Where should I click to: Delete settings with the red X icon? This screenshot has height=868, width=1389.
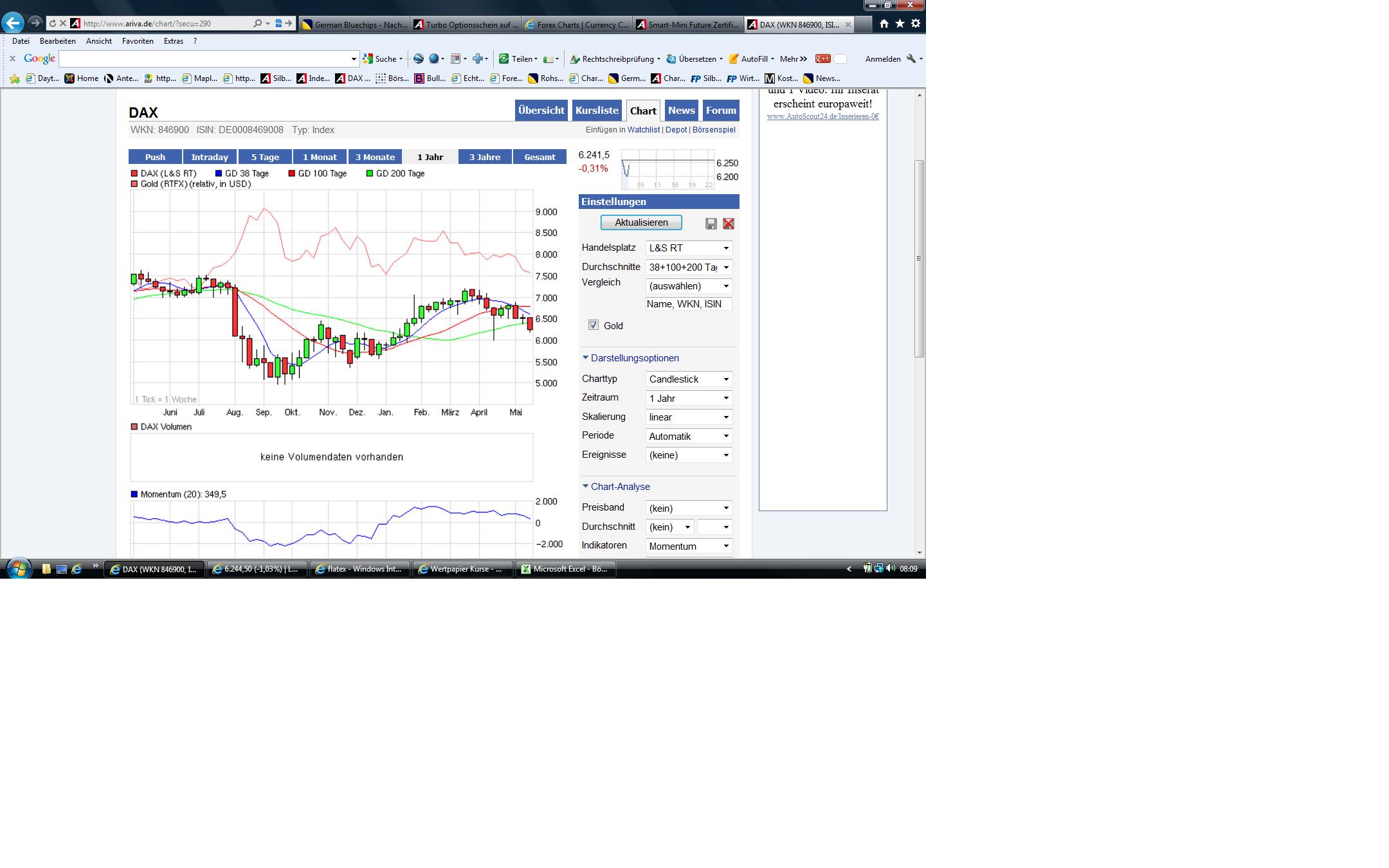point(729,224)
